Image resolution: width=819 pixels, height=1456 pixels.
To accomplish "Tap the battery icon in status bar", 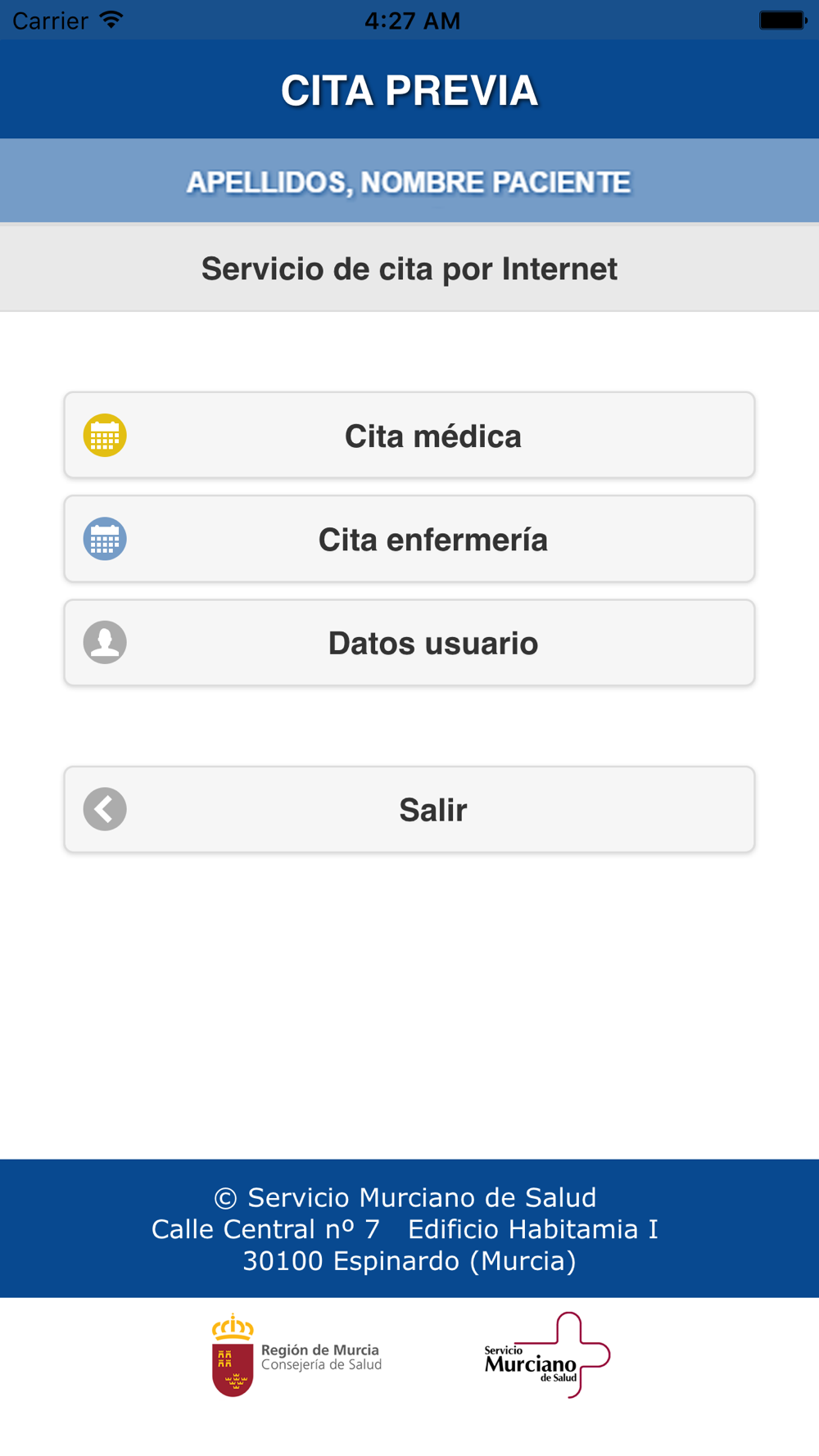I will tap(783, 20).
